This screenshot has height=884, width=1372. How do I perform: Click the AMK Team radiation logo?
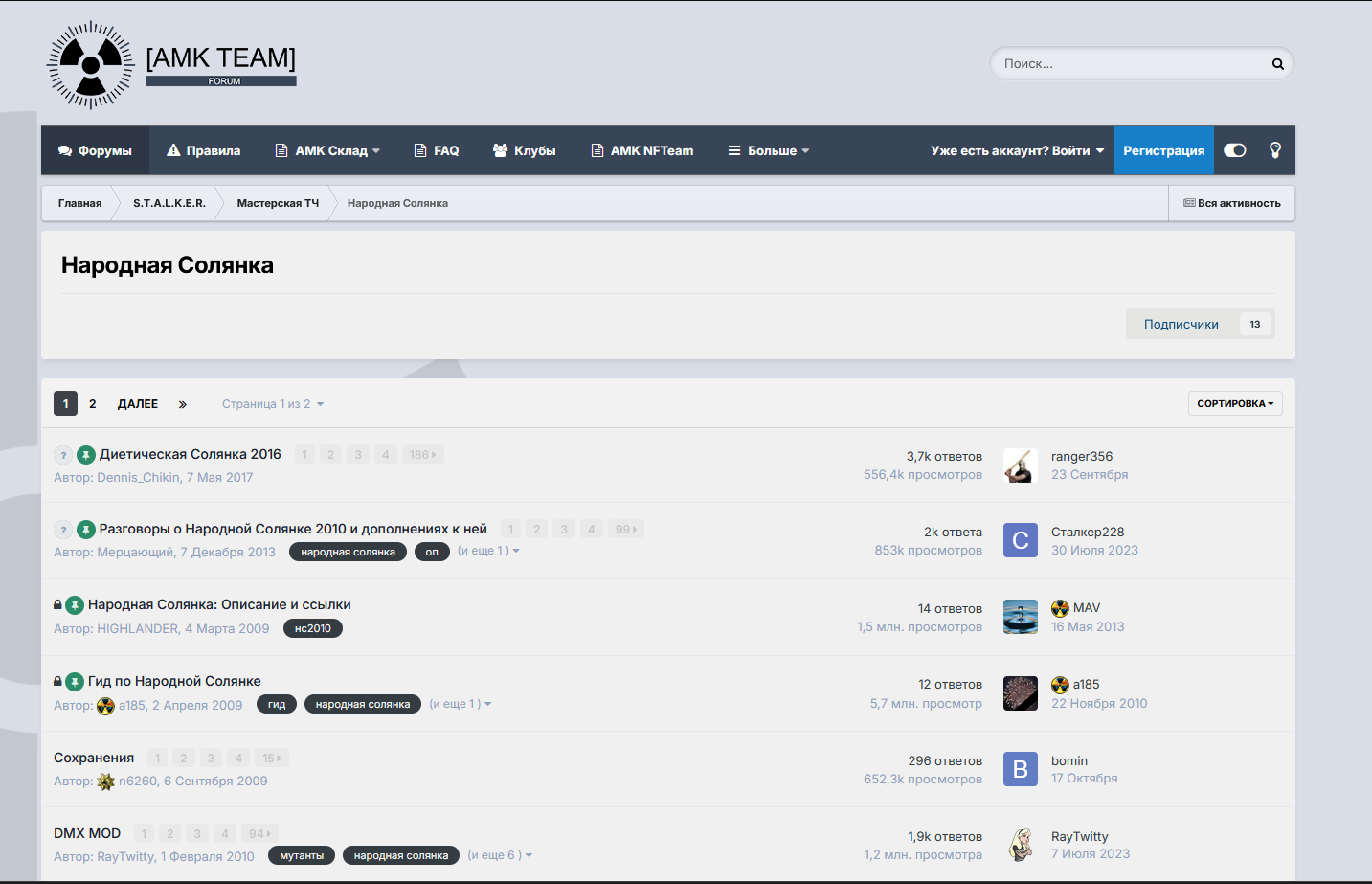(x=91, y=65)
